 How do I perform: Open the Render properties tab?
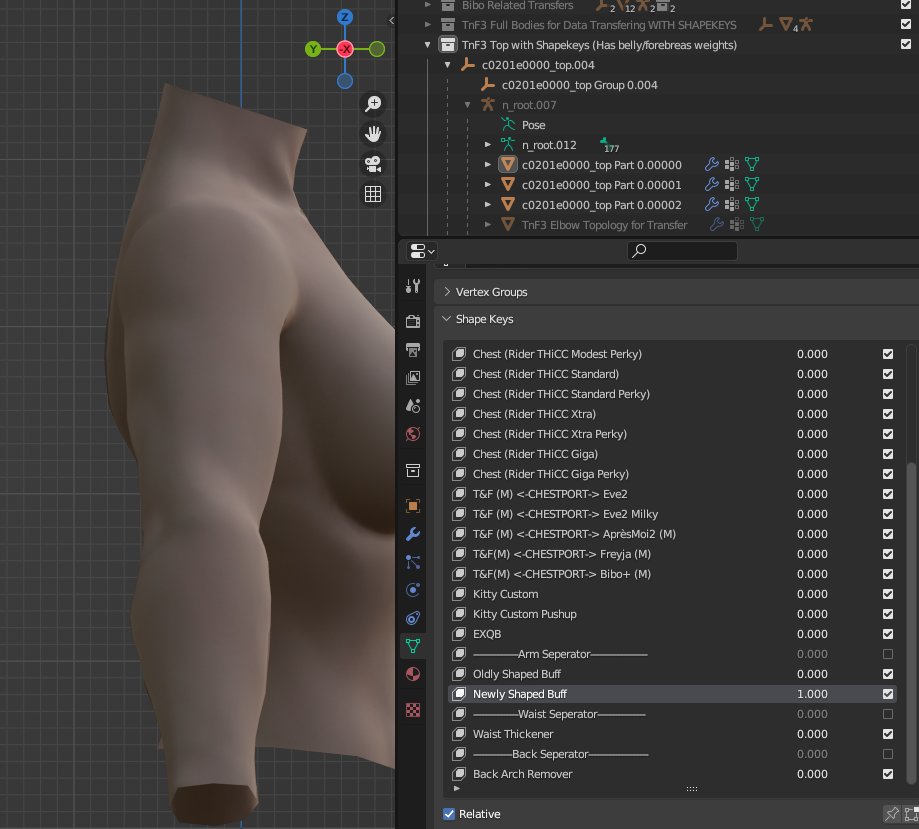pyautogui.click(x=413, y=321)
